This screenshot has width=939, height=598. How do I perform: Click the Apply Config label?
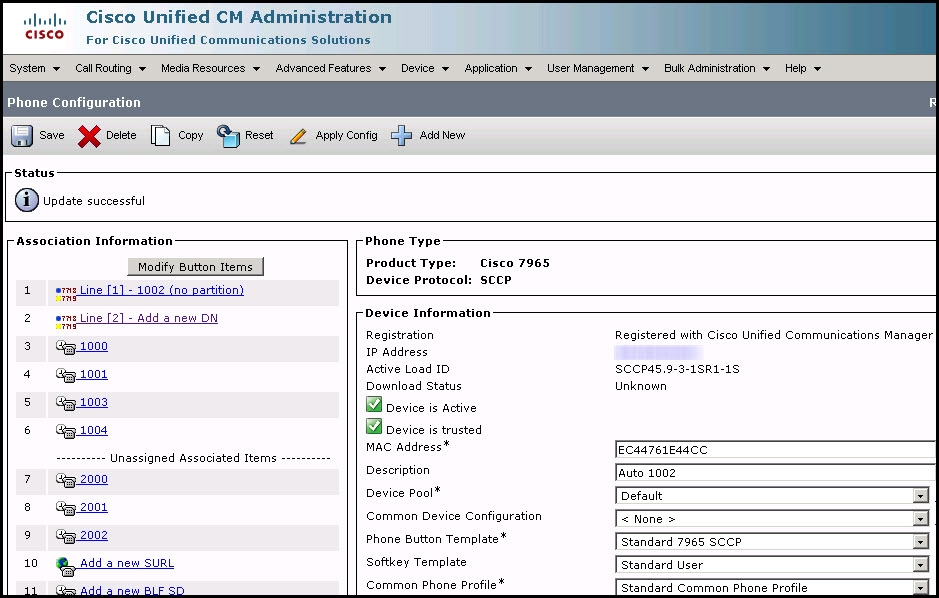[x=346, y=135]
